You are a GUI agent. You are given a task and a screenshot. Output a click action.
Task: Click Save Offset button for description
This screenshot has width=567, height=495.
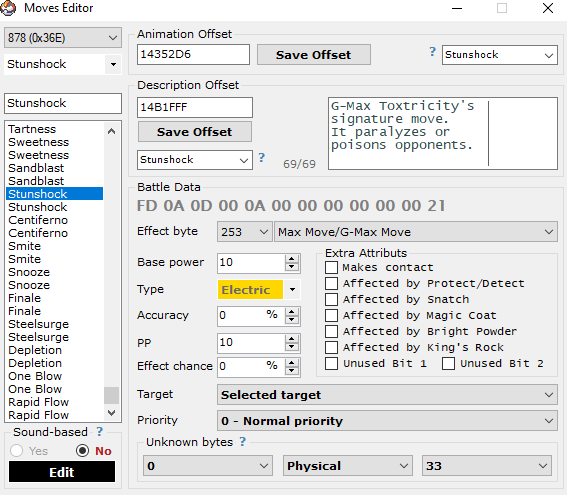click(195, 132)
